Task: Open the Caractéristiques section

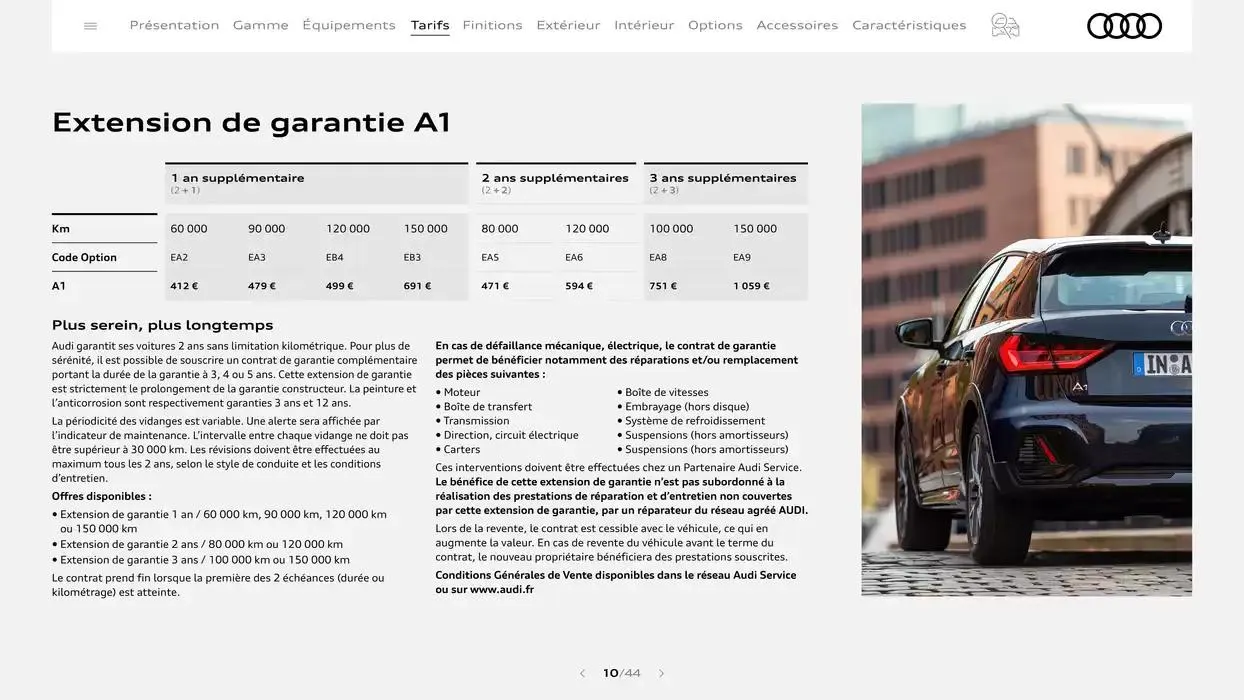Action: tap(909, 24)
